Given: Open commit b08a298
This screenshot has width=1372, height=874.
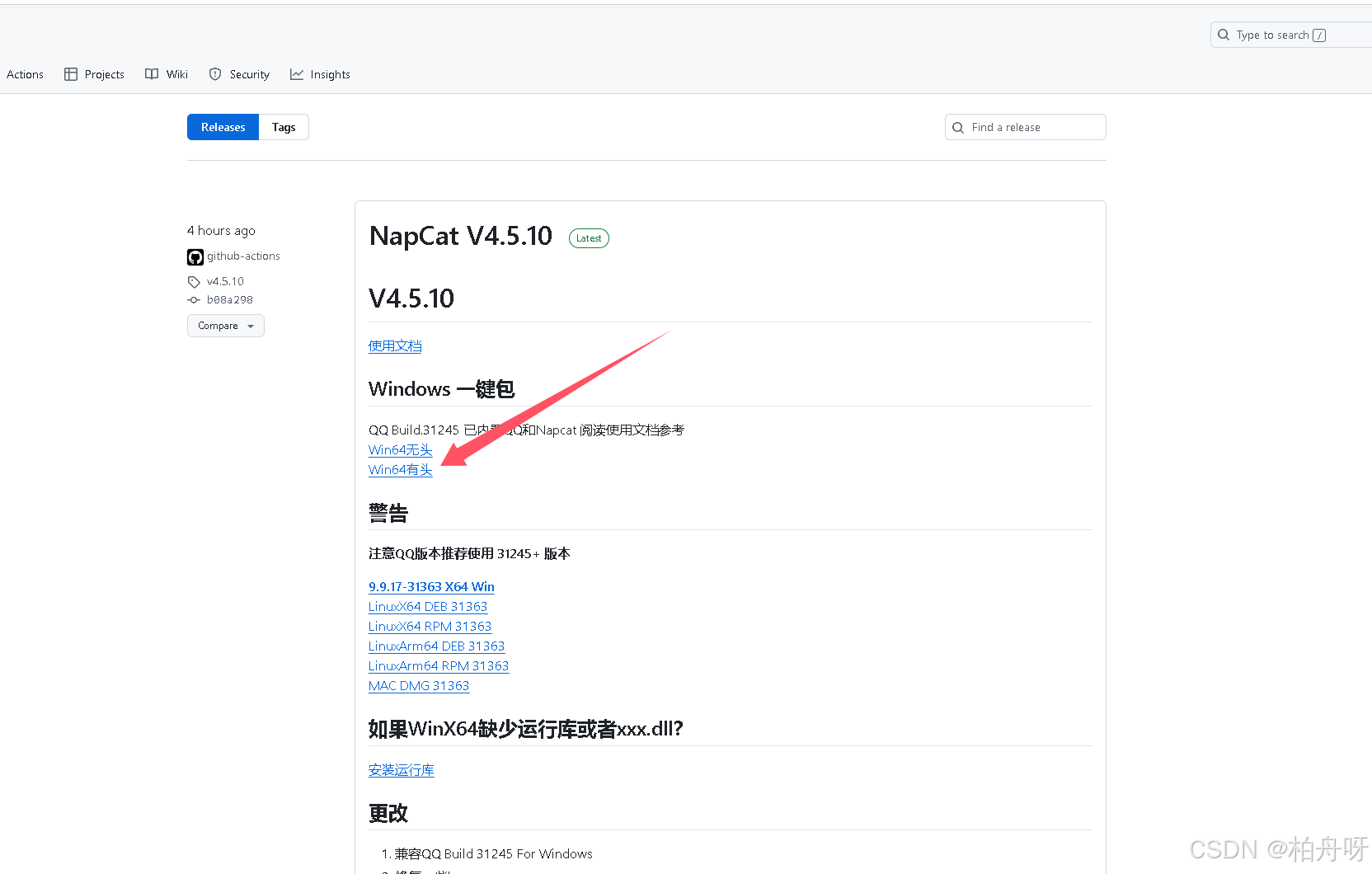Looking at the screenshot, I should click(230, 300).
